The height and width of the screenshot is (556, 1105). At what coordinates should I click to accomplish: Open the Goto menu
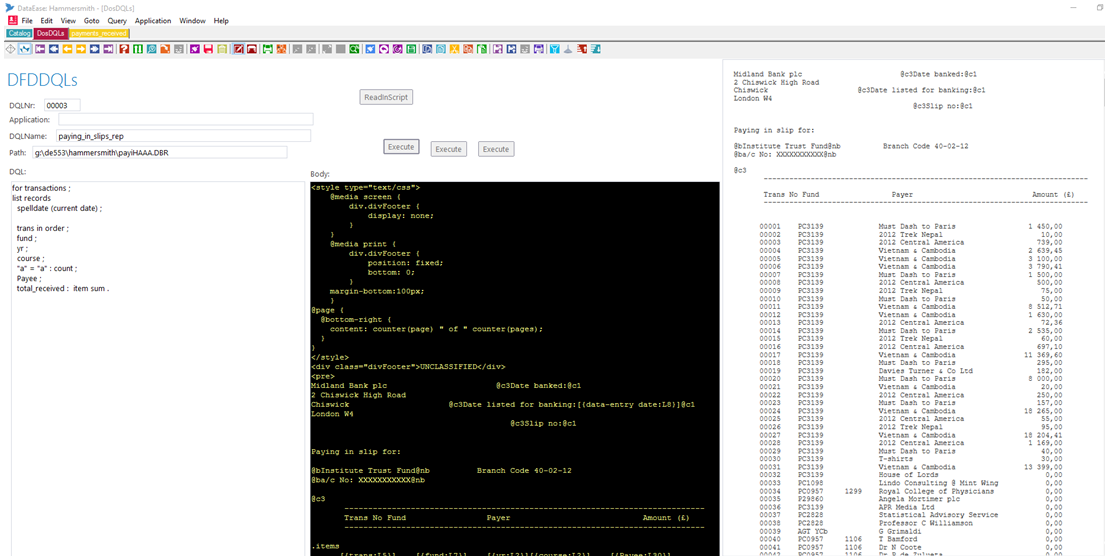pos(92,21)
